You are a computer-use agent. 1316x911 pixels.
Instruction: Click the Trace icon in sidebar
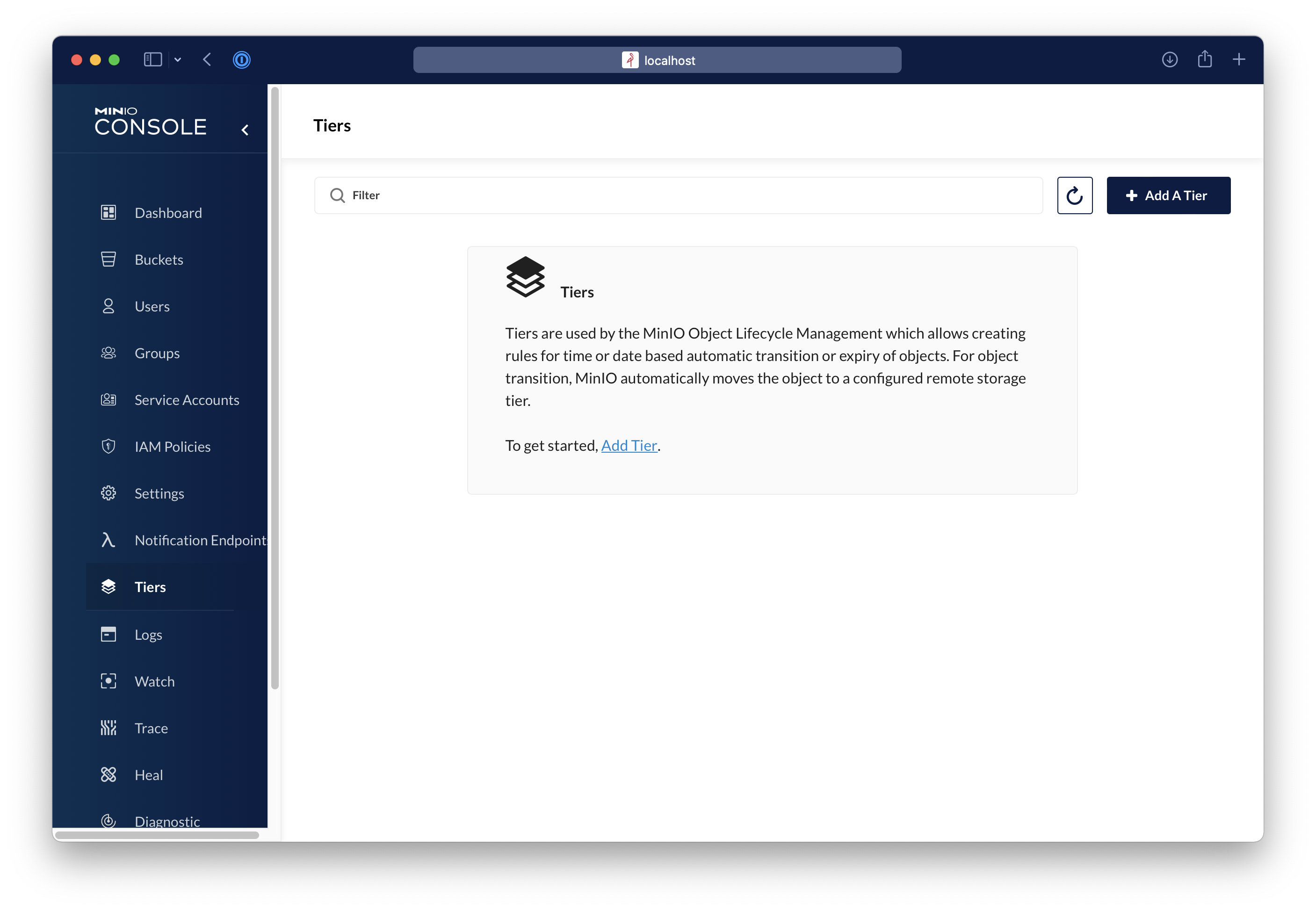coord(108,728)
